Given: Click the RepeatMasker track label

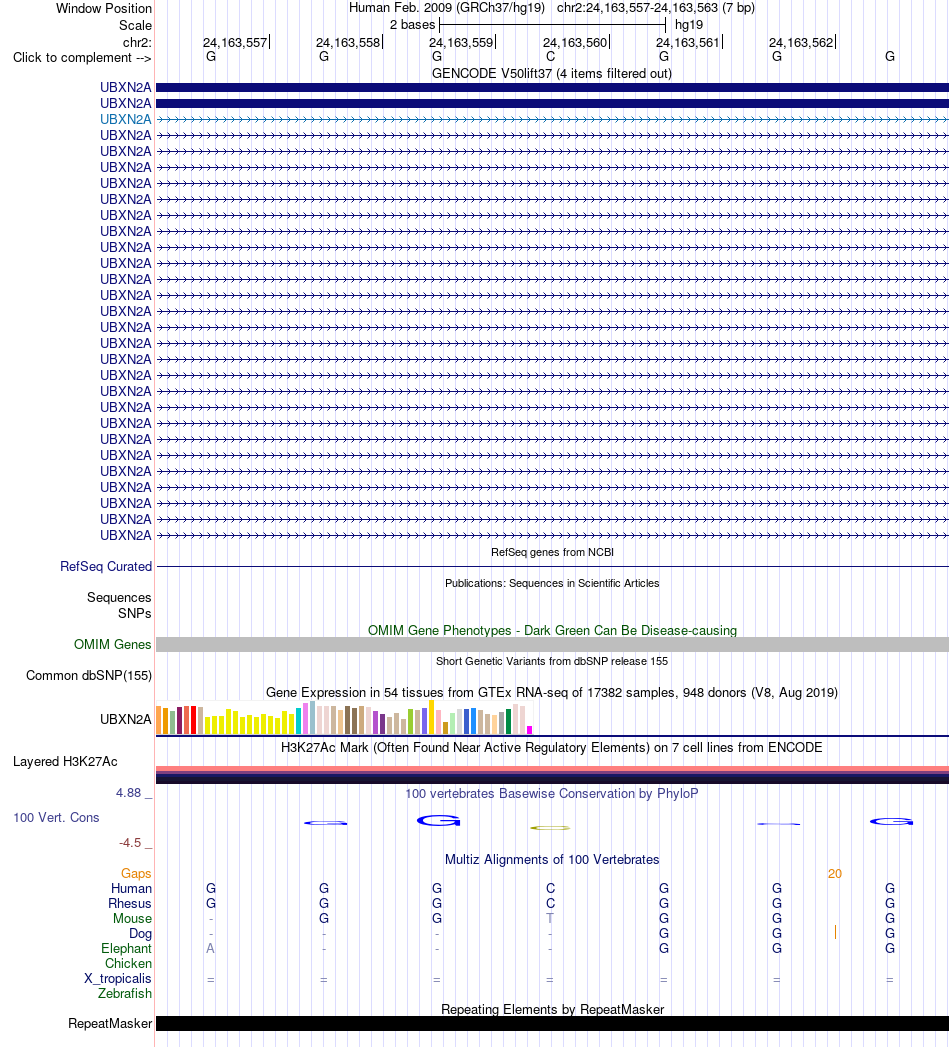Looking at the screenshot, I should pyautogui.click(x=110, y=1024).
